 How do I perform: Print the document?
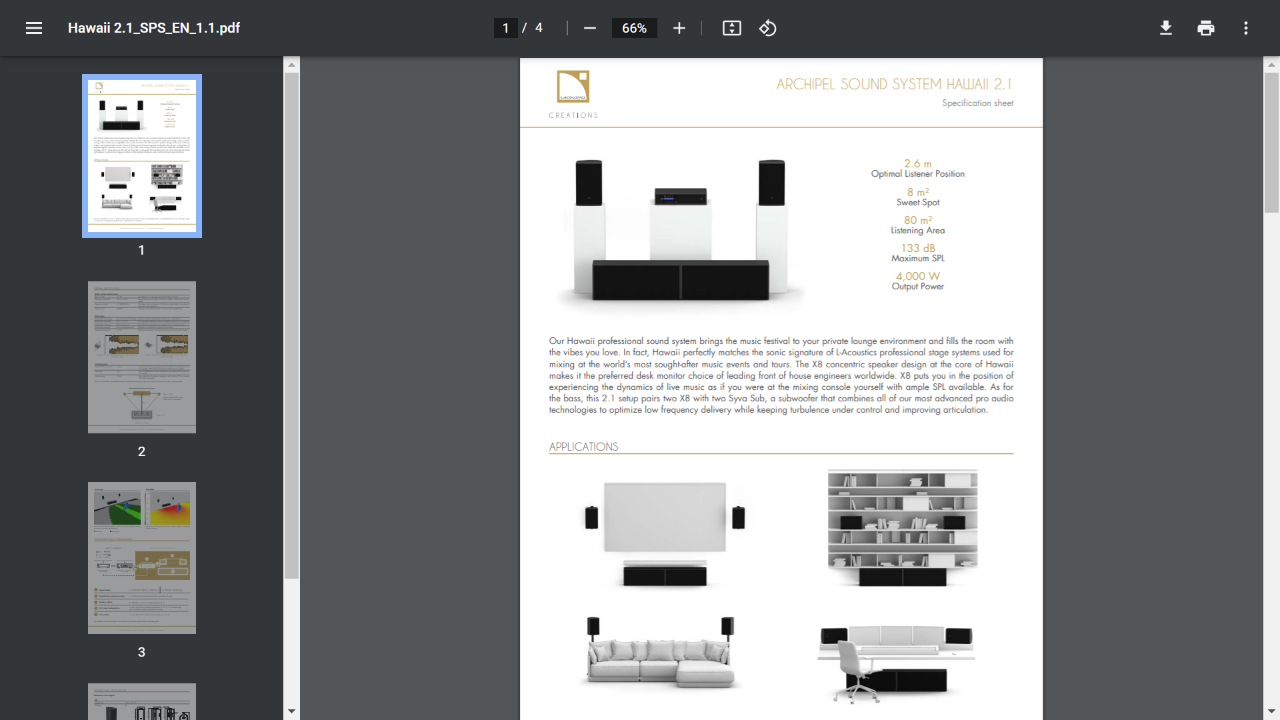(x=1206, y=28)
